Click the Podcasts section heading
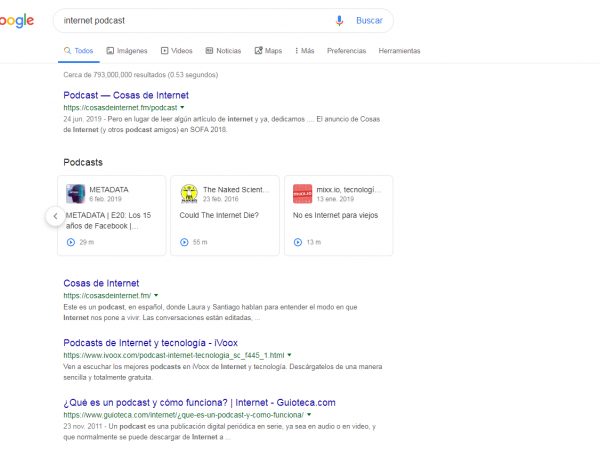This screenshot has width=600, height=450. point(83,163)
